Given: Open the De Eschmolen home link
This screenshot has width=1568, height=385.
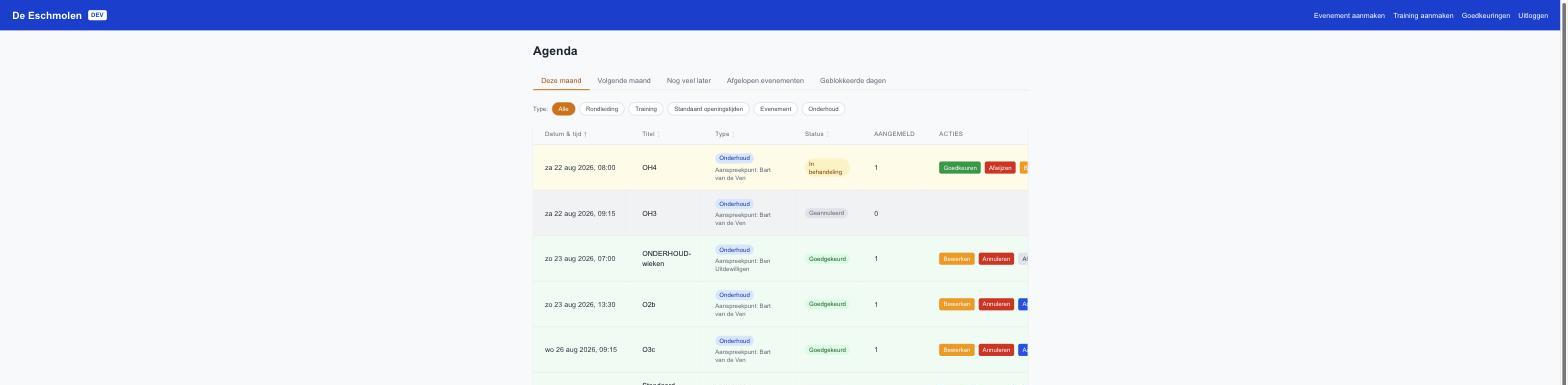Looking at the screenshot, I should 47,15.
